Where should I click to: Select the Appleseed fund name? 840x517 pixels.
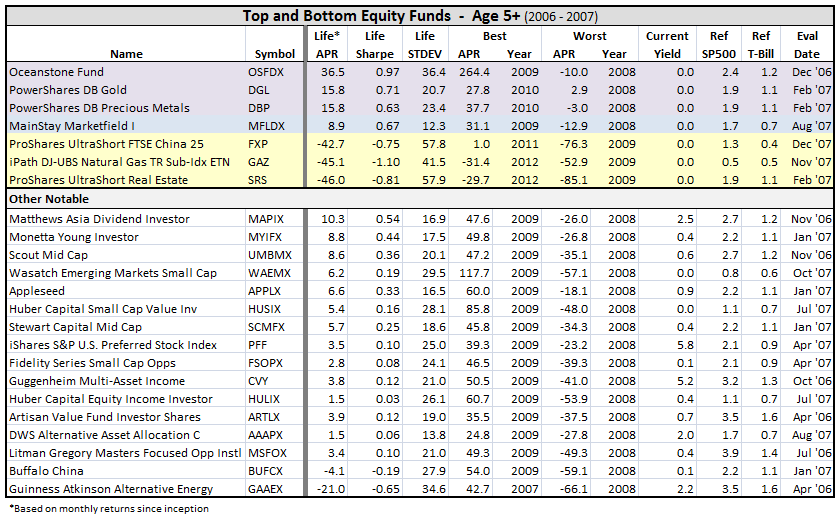coord(38,290)
